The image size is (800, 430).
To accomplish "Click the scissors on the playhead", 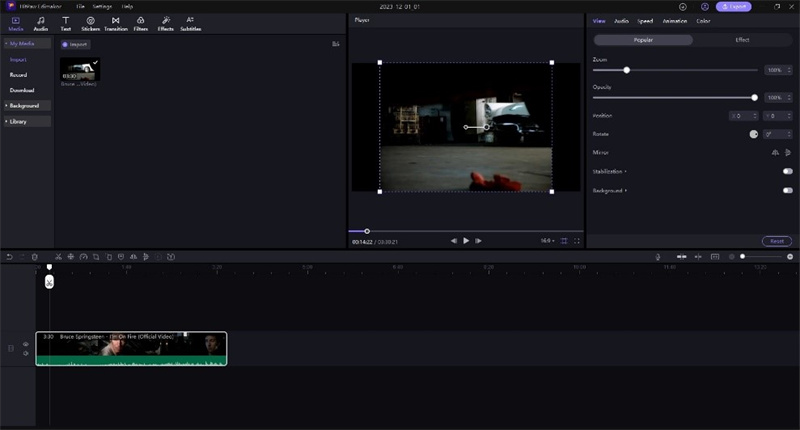I will click(x=49, y=282).
